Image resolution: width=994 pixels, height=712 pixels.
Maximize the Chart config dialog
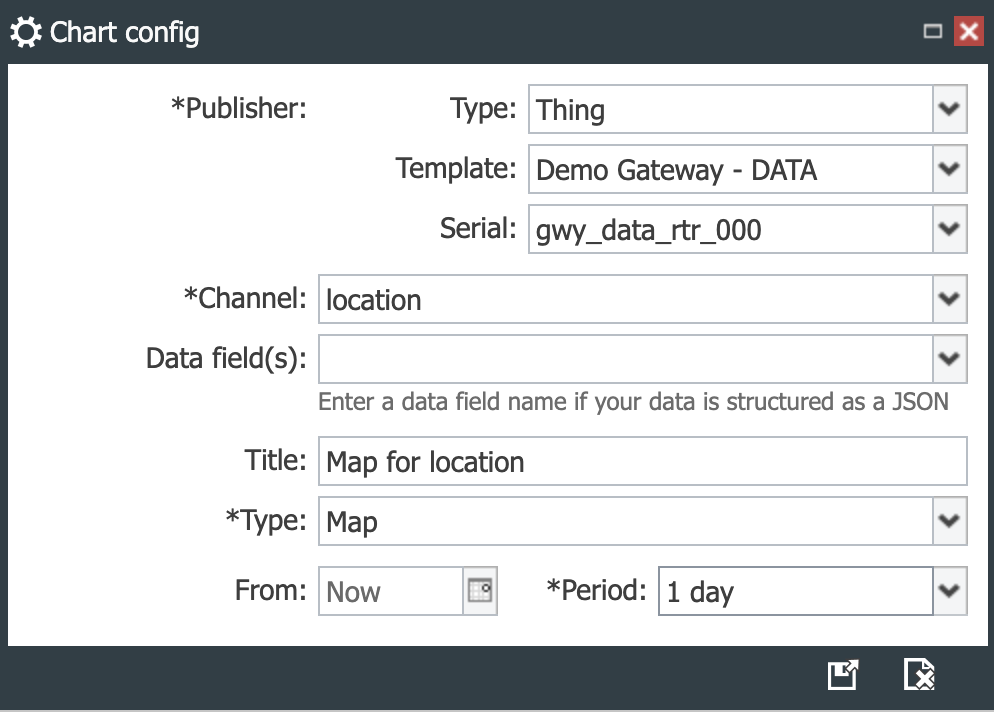point(933,31)
